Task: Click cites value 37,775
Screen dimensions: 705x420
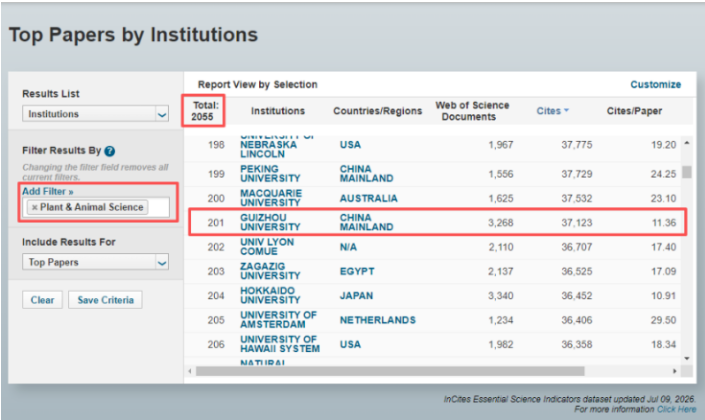Action: 576,145
